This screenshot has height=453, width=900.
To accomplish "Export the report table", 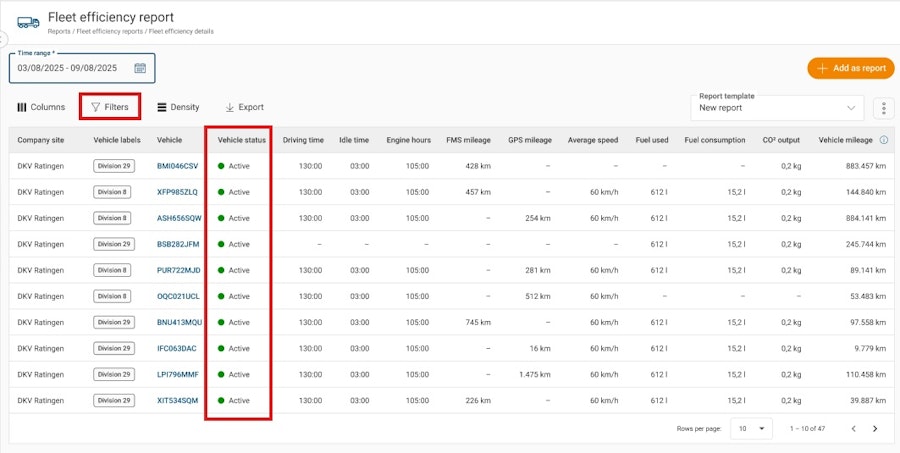I will pos(245,107).
